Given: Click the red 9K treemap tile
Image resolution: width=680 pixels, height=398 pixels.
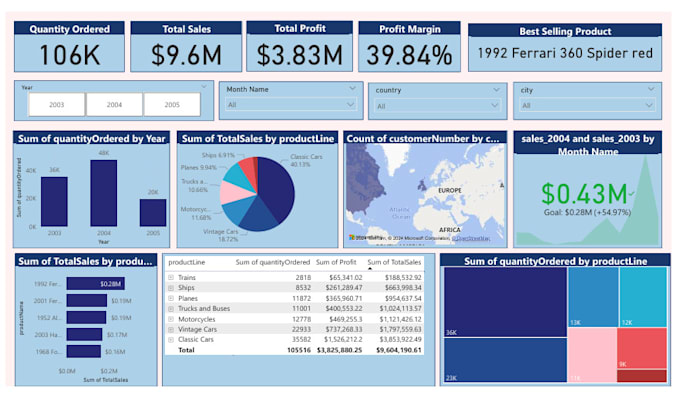Looking at the screenshot, I should click(642, 348).
